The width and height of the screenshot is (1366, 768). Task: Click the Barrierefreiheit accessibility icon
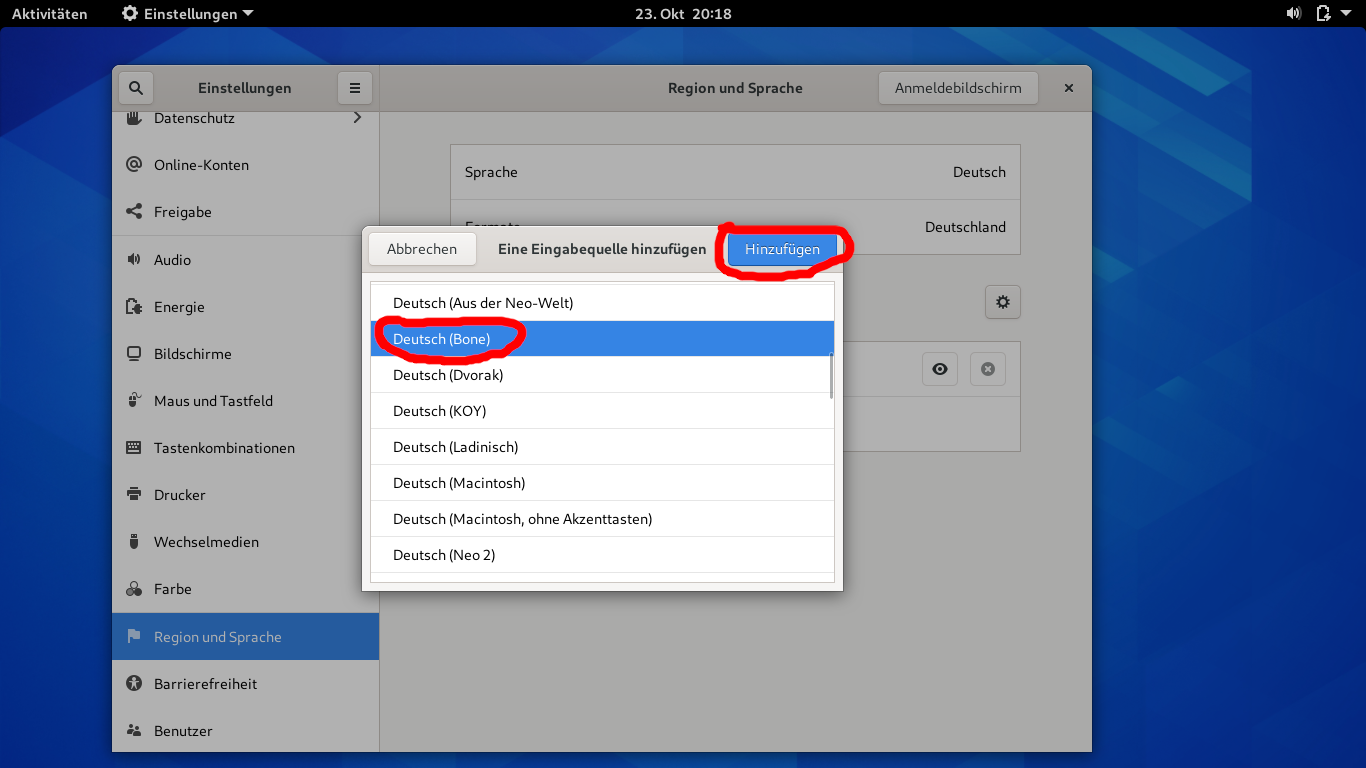134,684
